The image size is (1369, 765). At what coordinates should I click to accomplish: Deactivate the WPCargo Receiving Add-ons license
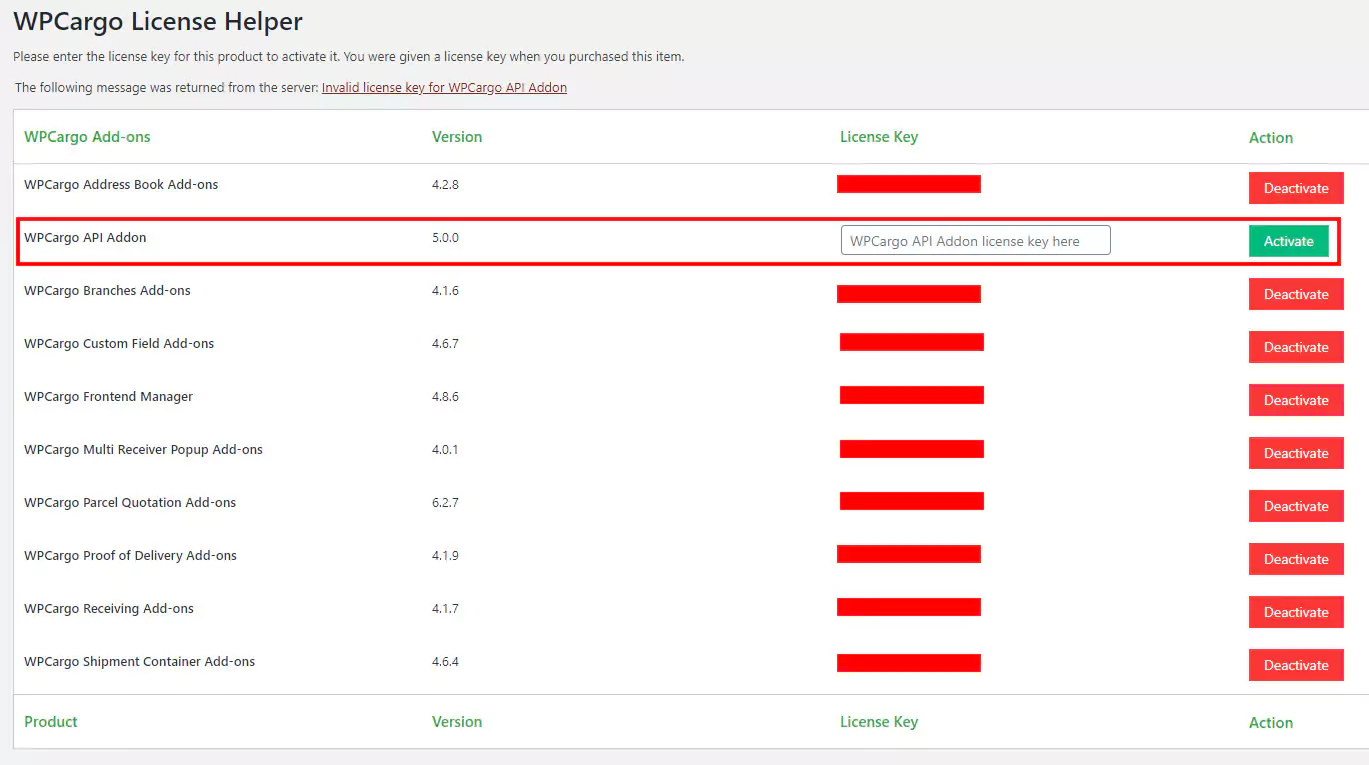[x=1295, y=612]
